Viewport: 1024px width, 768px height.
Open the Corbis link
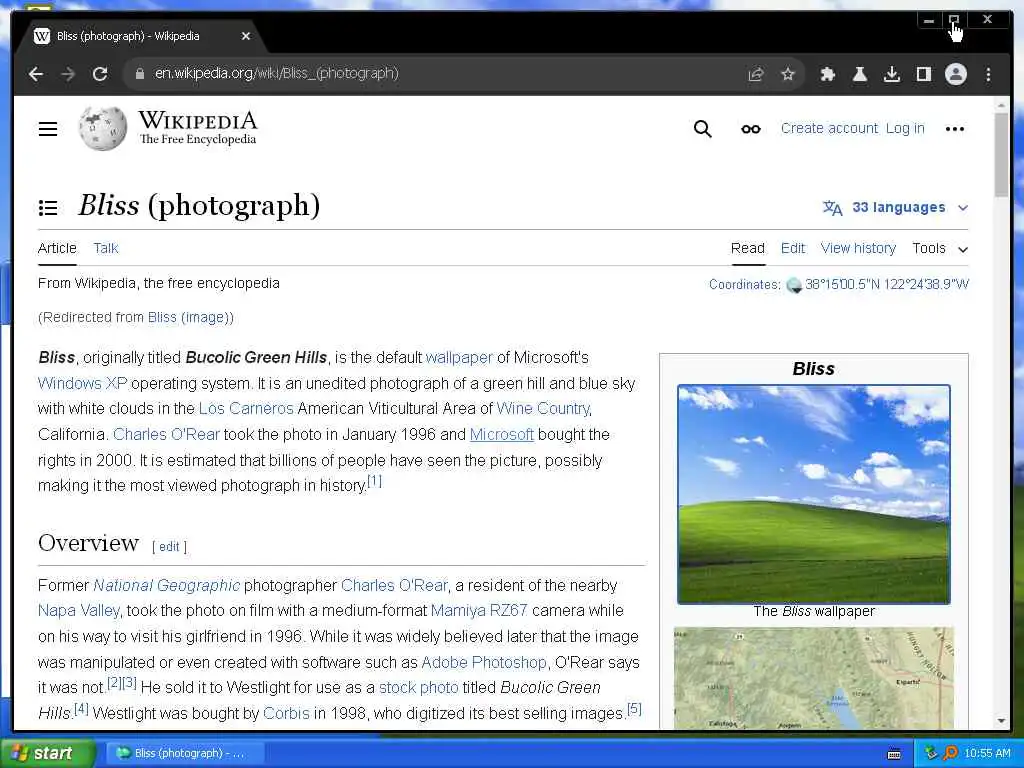click(x=286, y=713)
